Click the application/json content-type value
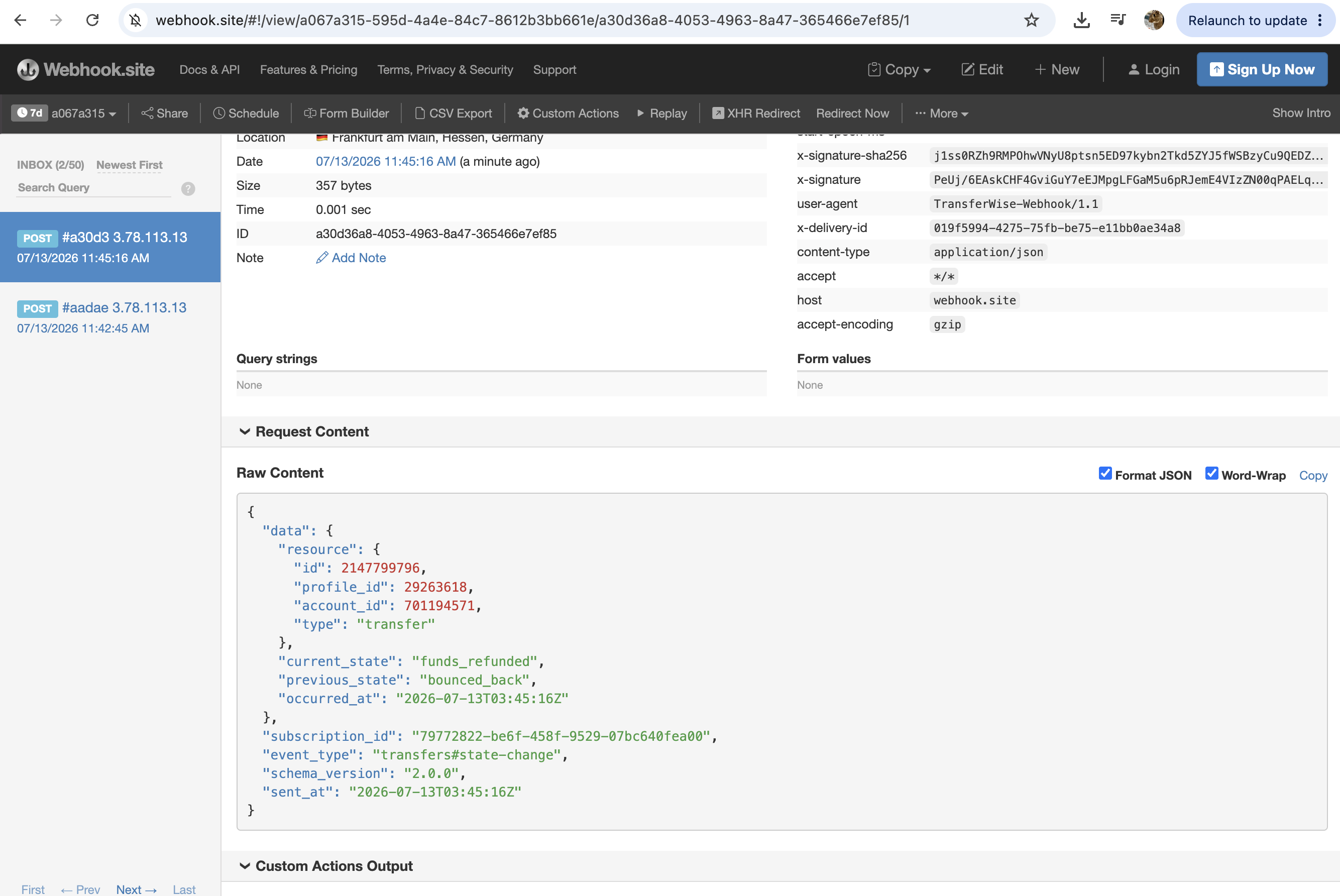1340x896 pixels. 988,252
